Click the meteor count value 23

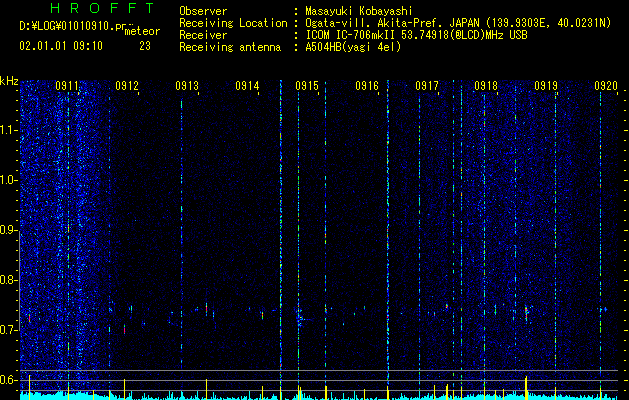(145, 46)
